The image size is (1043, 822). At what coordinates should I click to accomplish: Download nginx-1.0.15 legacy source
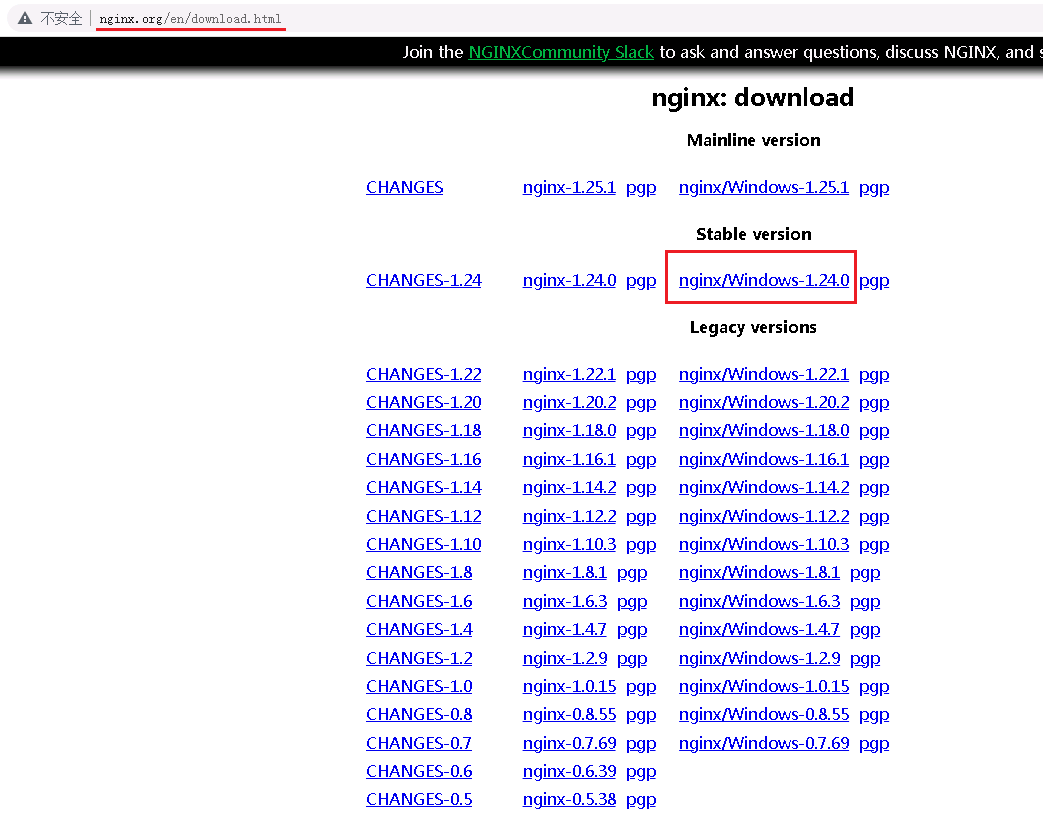click(569, 686)
